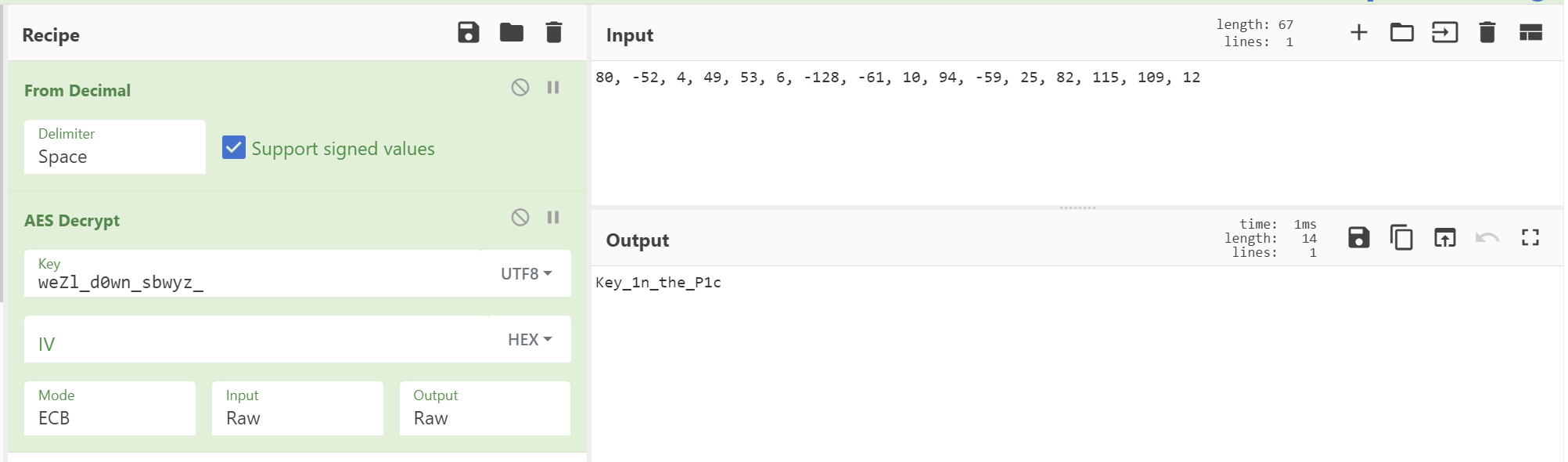
Task: Disable the AES Decrypt operation
Action: coord(520,218)
